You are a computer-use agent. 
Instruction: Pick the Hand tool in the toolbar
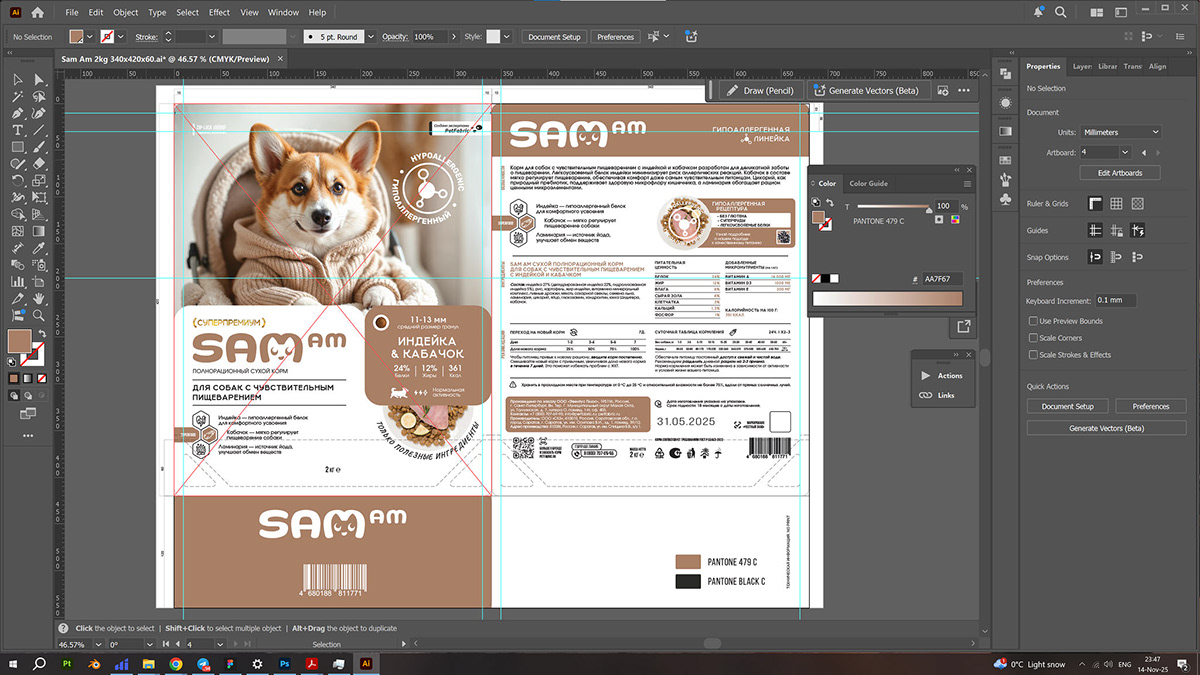(38, 298)
